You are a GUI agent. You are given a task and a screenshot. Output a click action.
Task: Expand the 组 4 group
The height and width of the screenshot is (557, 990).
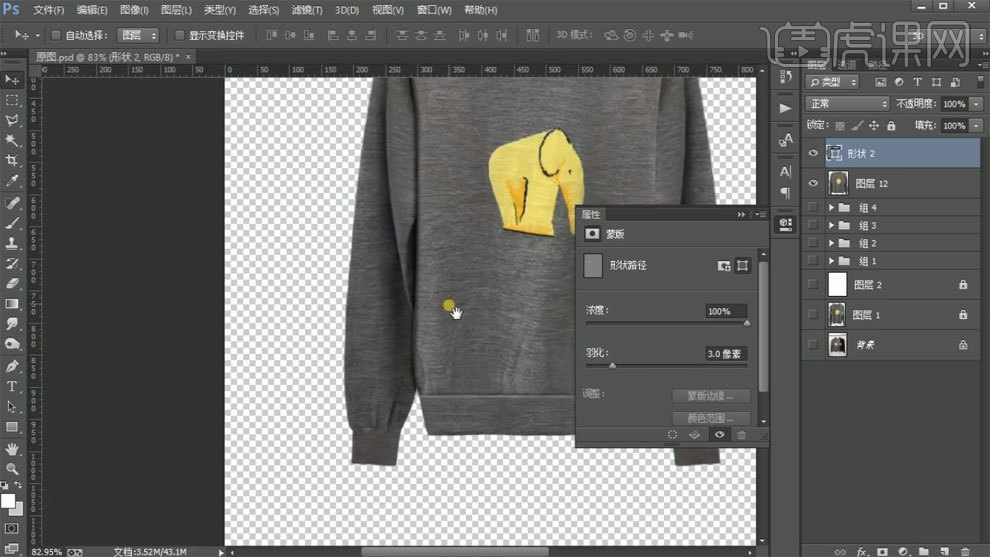832,207
